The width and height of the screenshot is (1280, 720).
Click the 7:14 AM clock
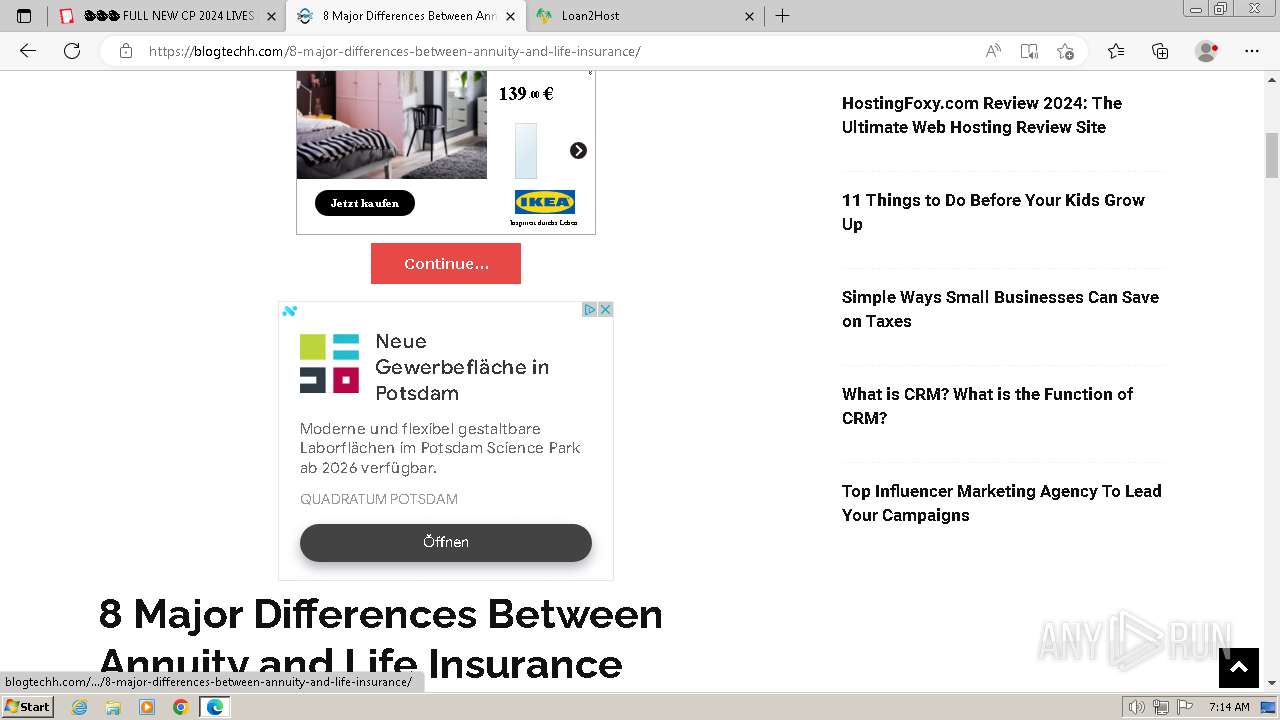[1229, 707]
